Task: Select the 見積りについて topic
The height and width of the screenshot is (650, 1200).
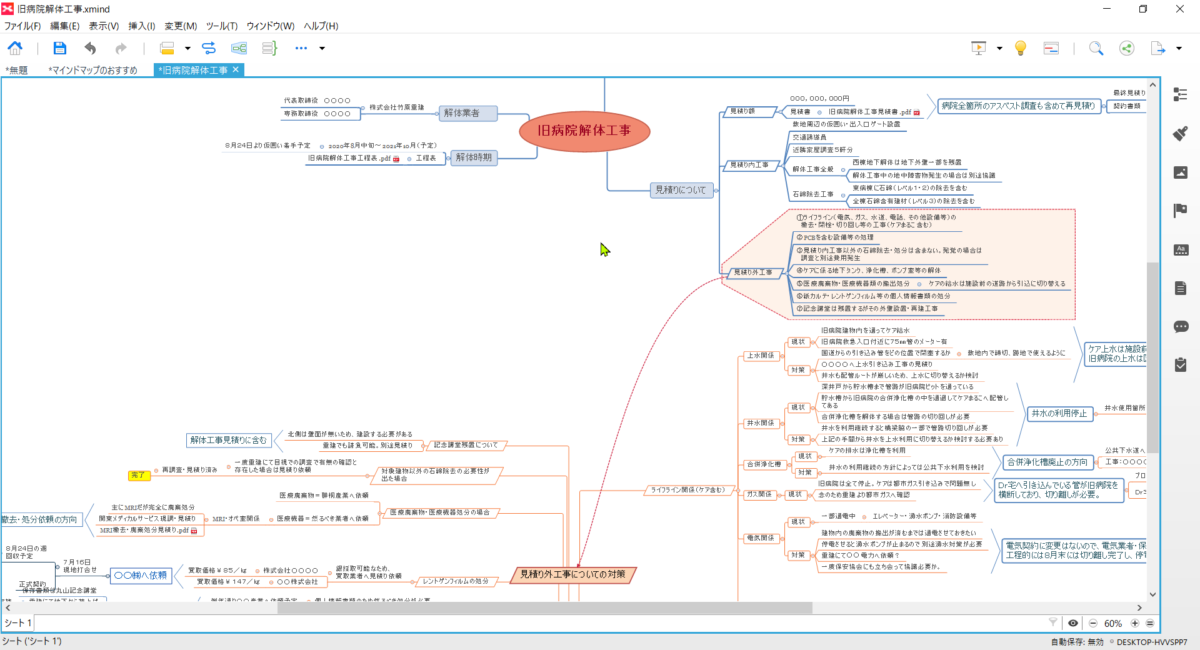Action: (680, 189)
